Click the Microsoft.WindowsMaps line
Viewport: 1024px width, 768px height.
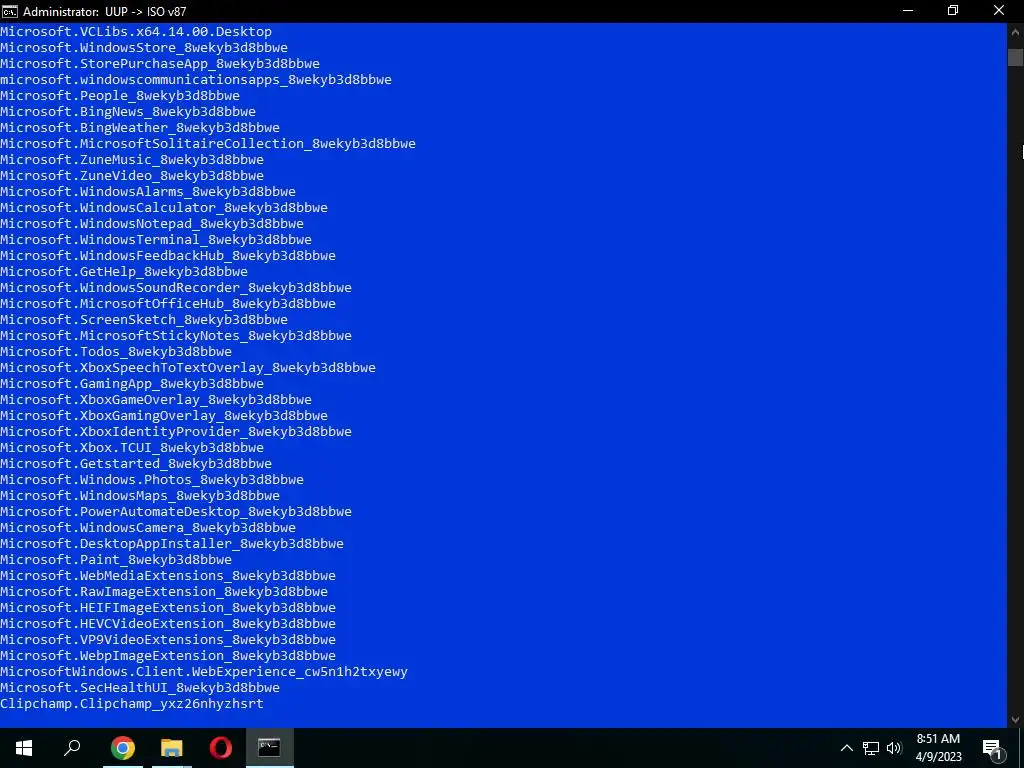click(140, 496)
